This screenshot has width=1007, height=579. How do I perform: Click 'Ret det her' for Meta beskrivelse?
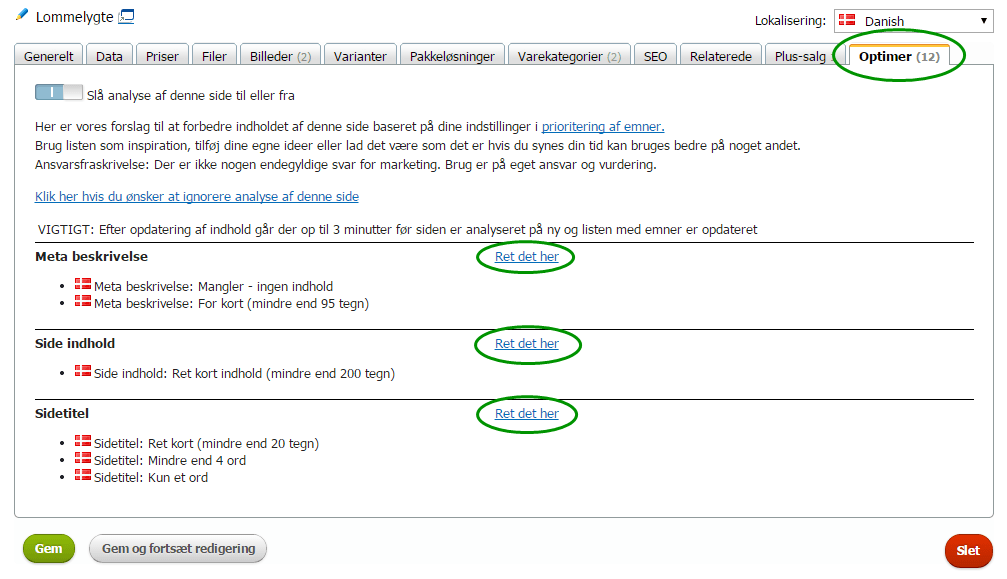527,256
